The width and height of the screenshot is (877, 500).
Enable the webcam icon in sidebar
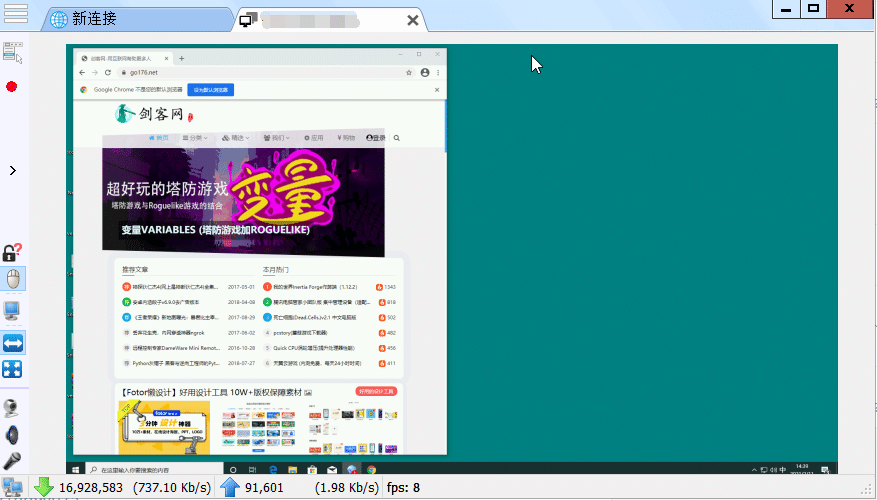click(11, 409)
